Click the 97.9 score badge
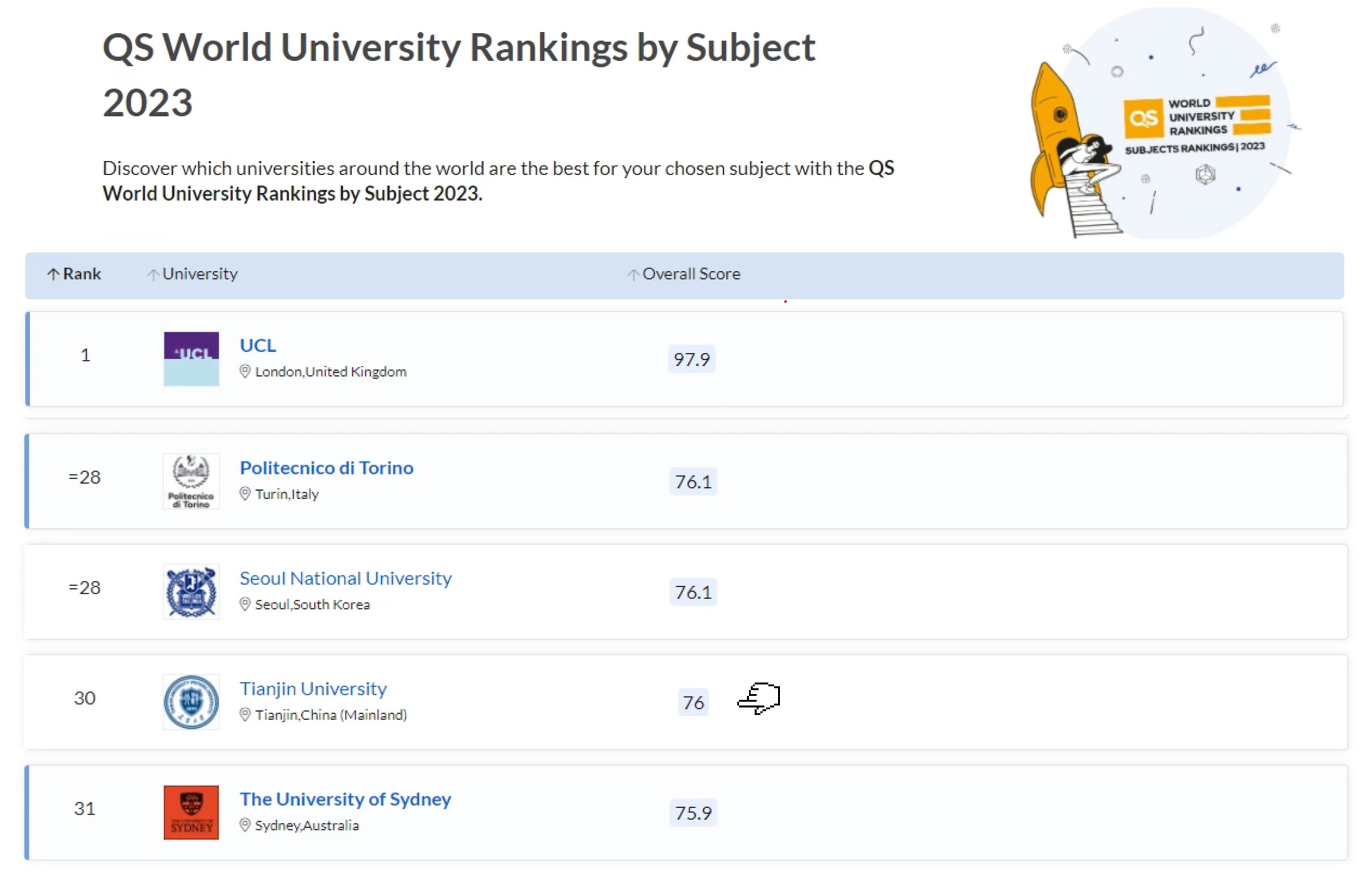This screenshot has width=1372, height=876. 691,360
